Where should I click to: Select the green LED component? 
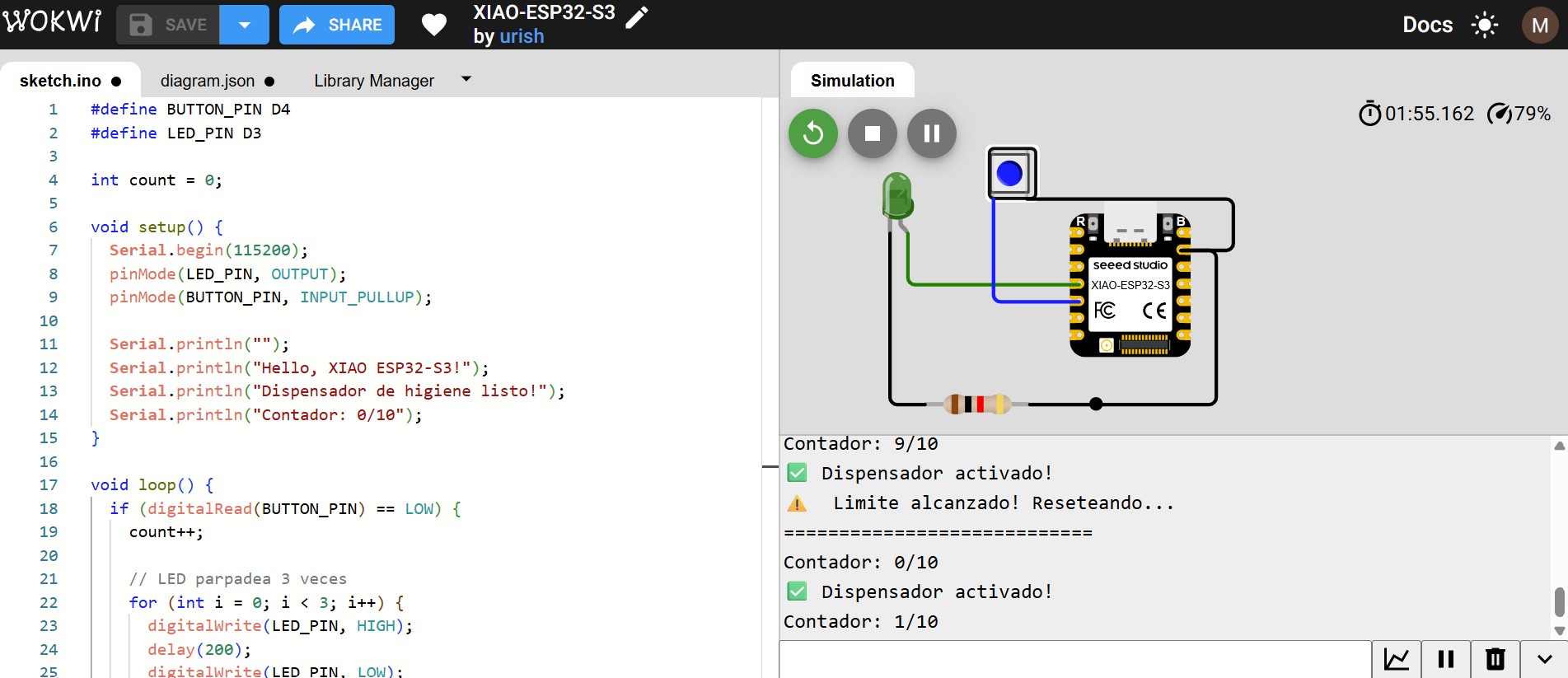click(896, 196)
